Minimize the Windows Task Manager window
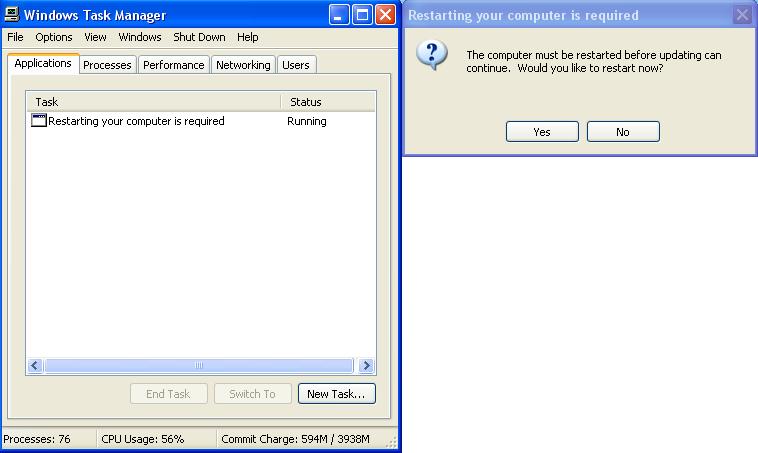This screenshot has width=758, height=453. (x=339, y=15)
